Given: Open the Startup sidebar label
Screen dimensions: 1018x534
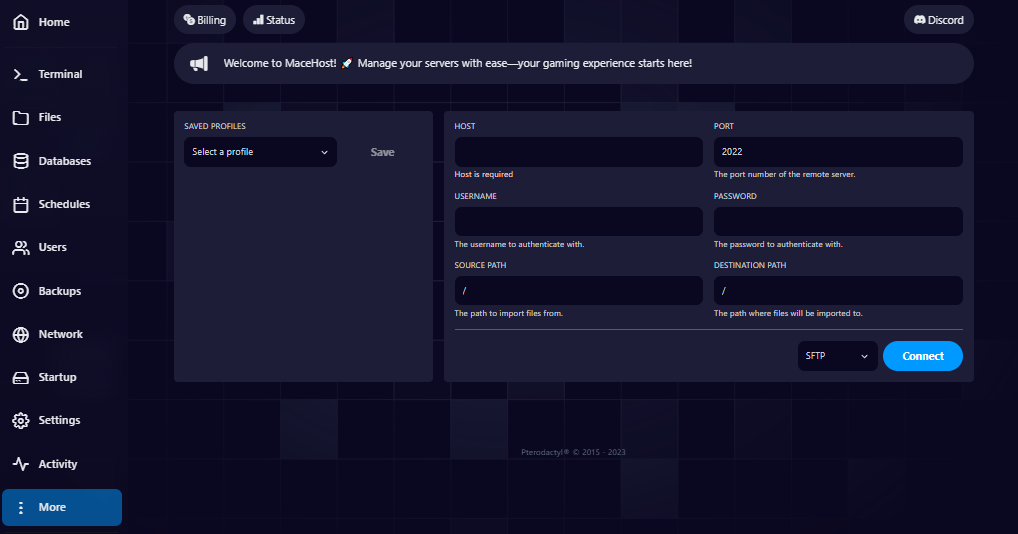Looking at the screenshot, I should tap(57, 377).
